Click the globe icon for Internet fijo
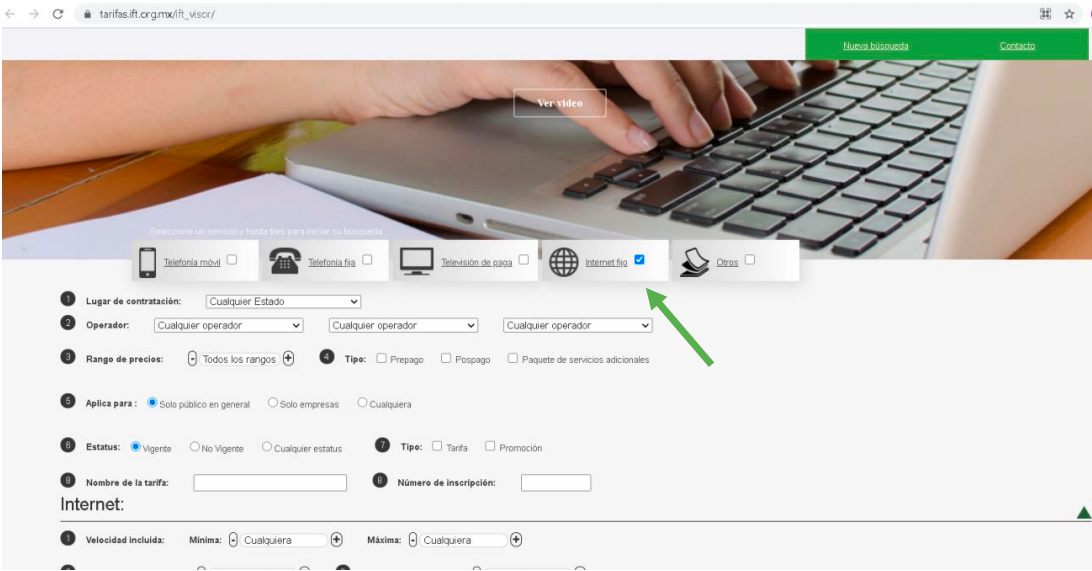 tap(563, 261)
